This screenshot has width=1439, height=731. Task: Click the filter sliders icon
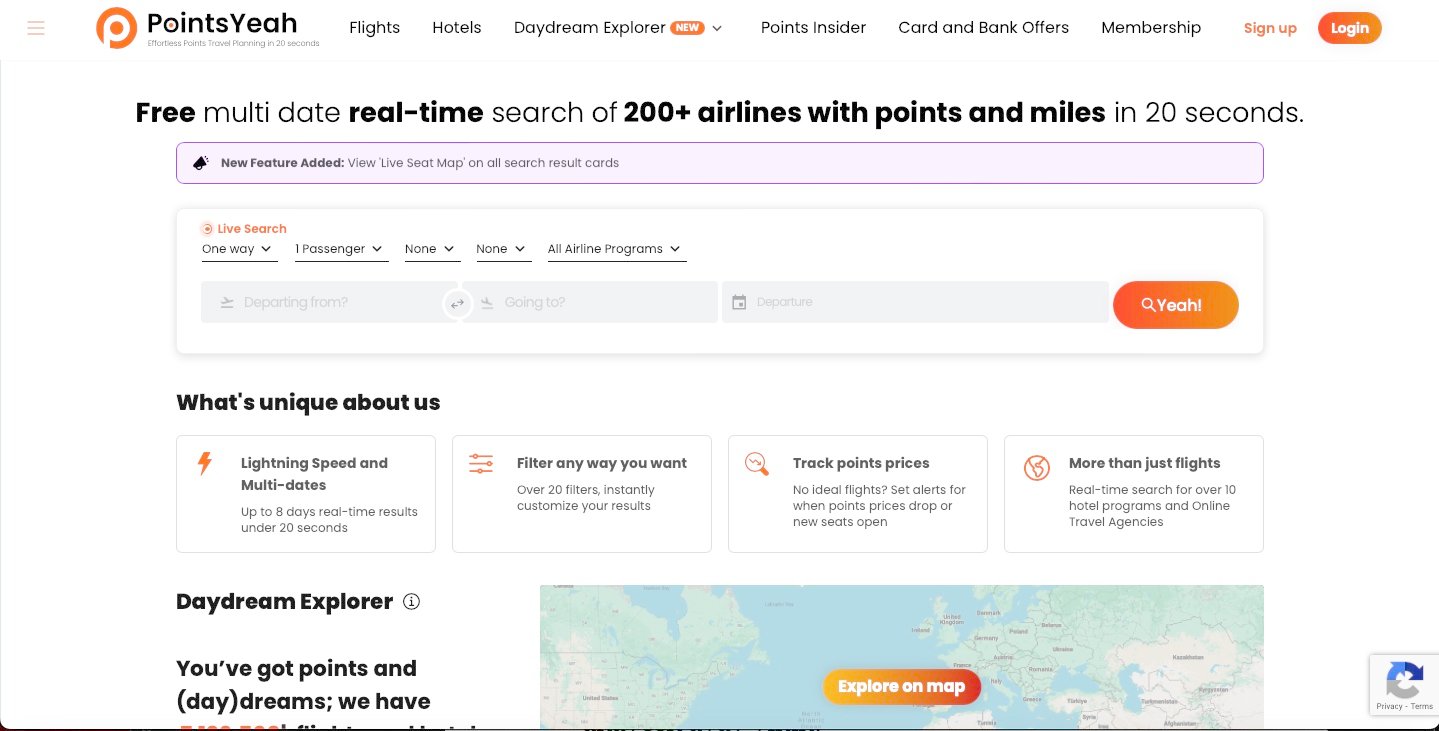tap(481, 464)
